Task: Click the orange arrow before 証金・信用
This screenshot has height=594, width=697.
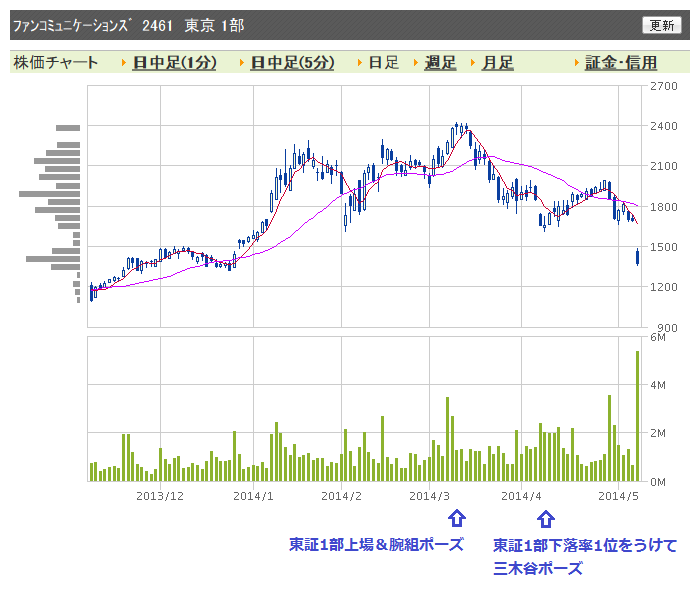Action: 576,63
